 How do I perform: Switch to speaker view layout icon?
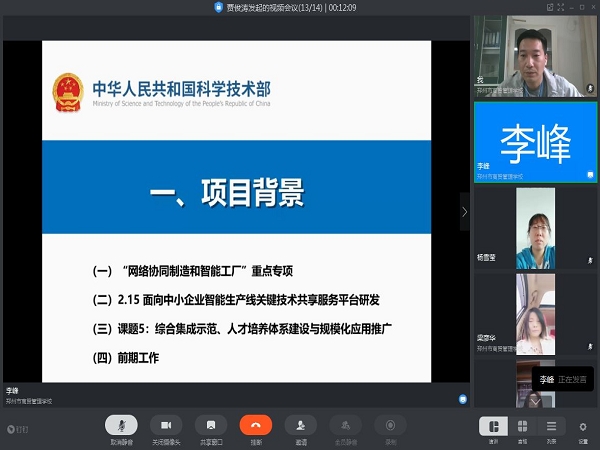tap(494, 426)
